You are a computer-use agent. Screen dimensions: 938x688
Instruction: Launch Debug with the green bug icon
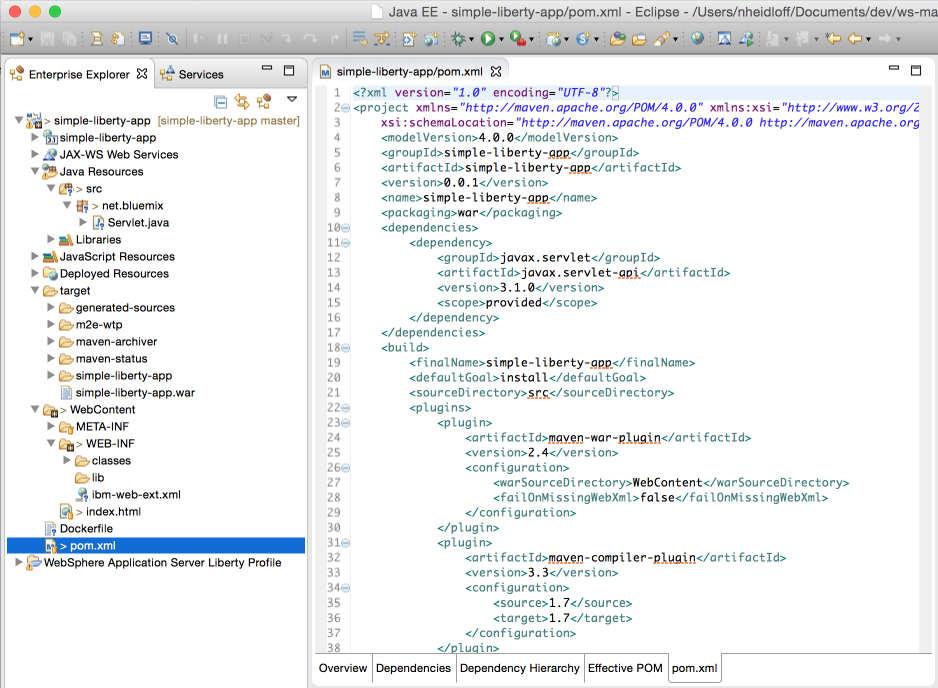point(459,39)
